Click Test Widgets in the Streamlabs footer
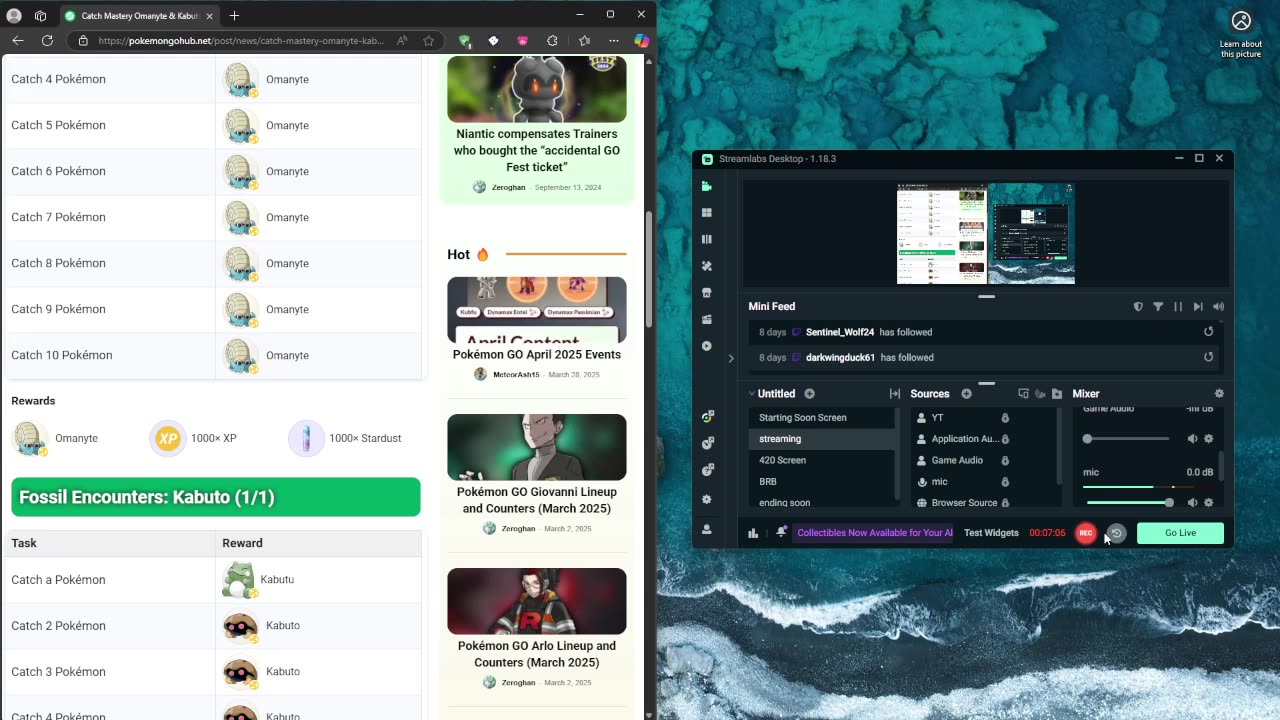The width and height of the screenshot is (1280, 720). (x=991, y=533)
